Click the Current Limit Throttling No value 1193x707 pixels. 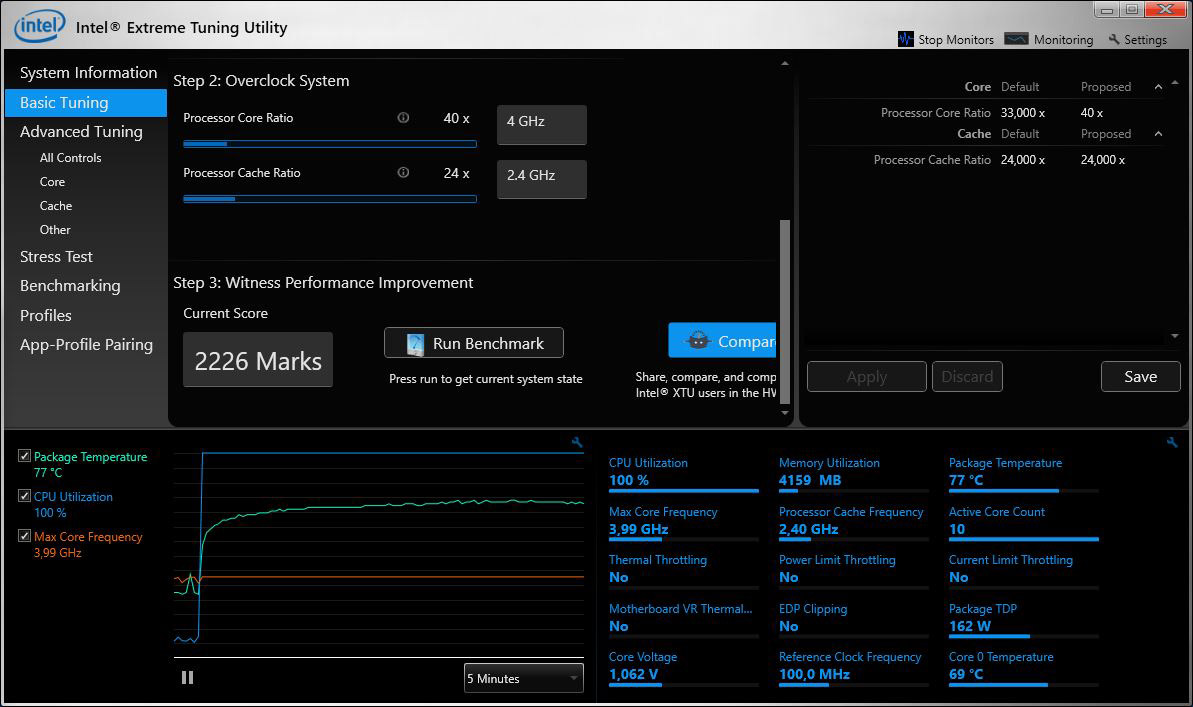click(959, 578)
